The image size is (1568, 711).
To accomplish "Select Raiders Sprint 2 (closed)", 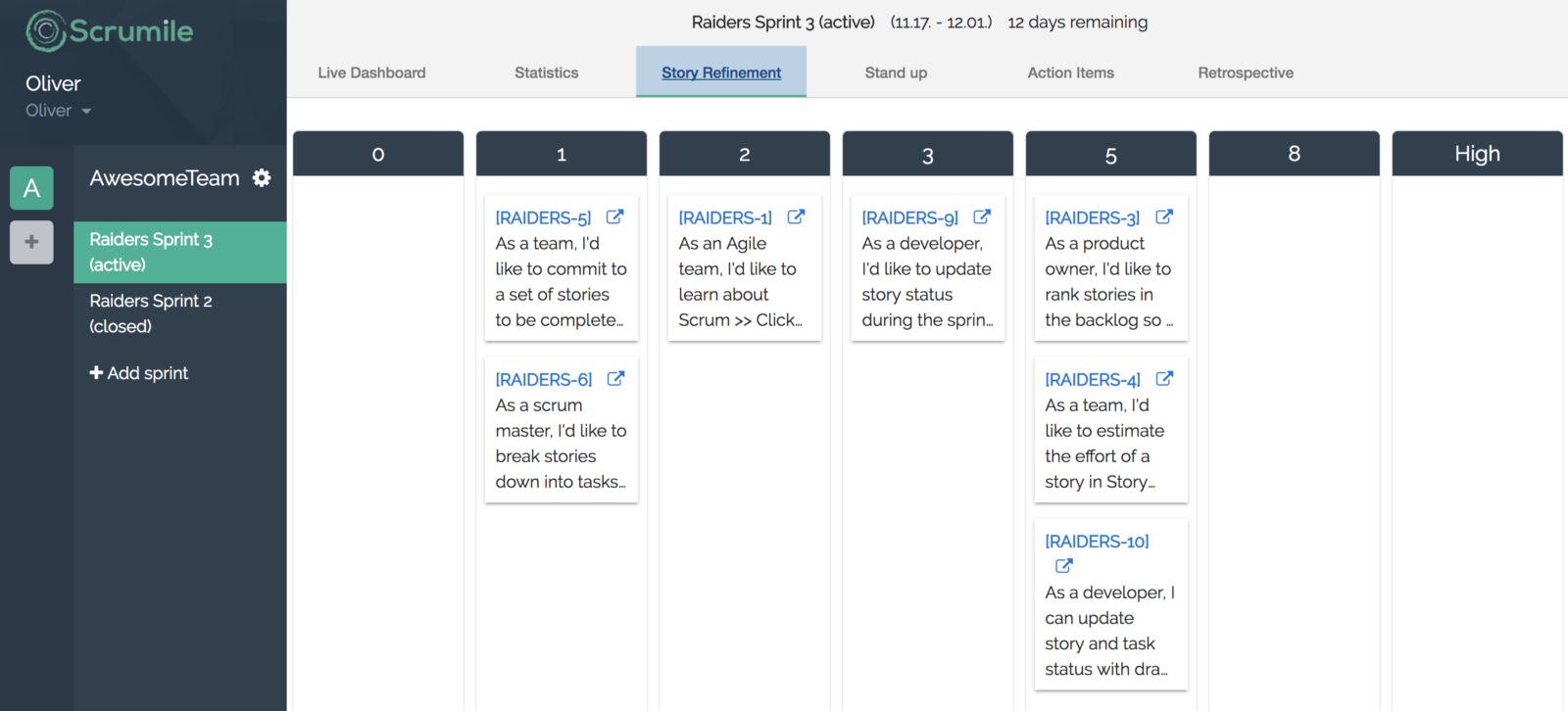I will [x=151, y=313].
